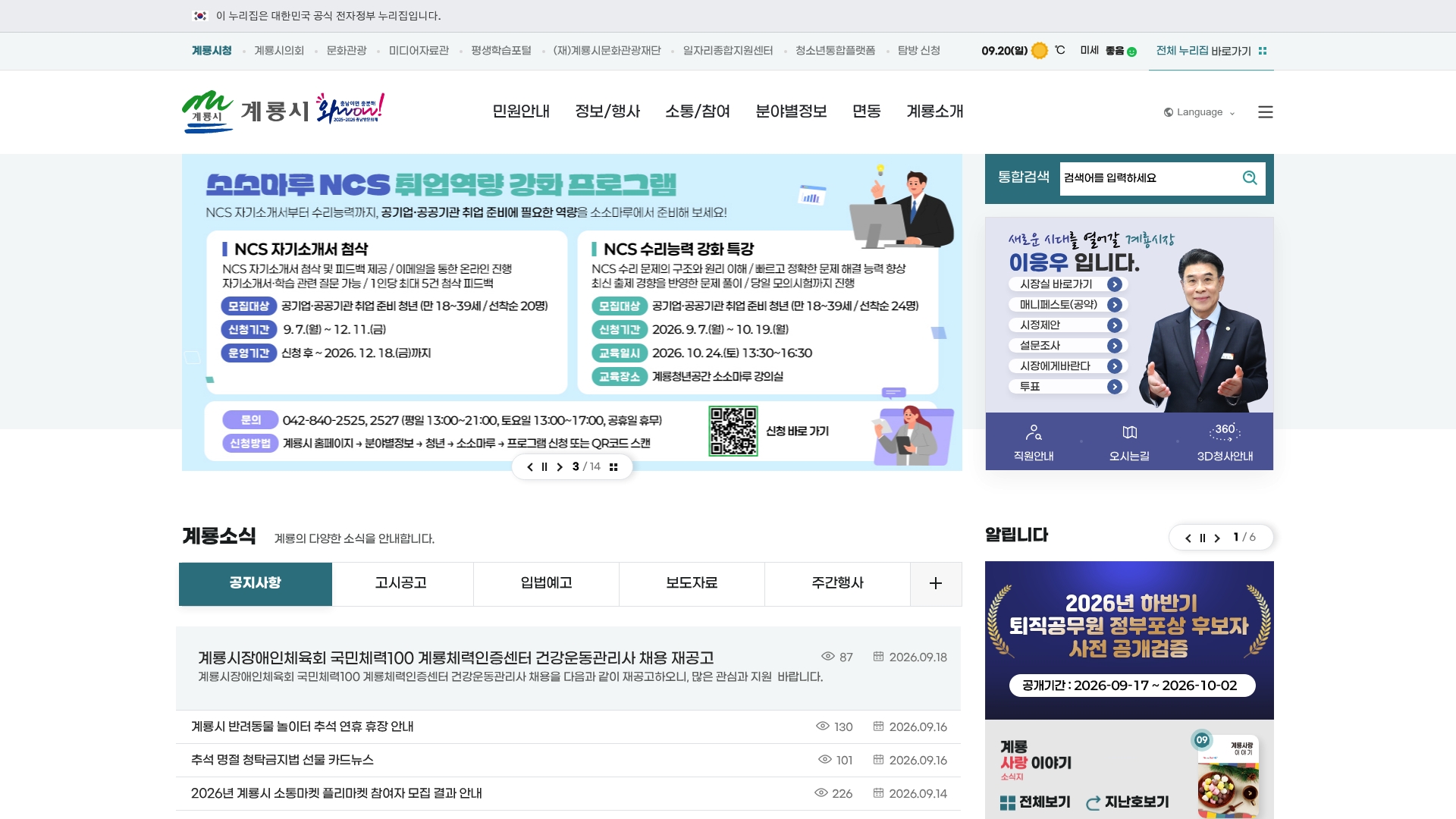This screenshot has height=819, width=1456.
Task: Click the 와우 충남 slogan logo
Action: [x=350, y=109]
